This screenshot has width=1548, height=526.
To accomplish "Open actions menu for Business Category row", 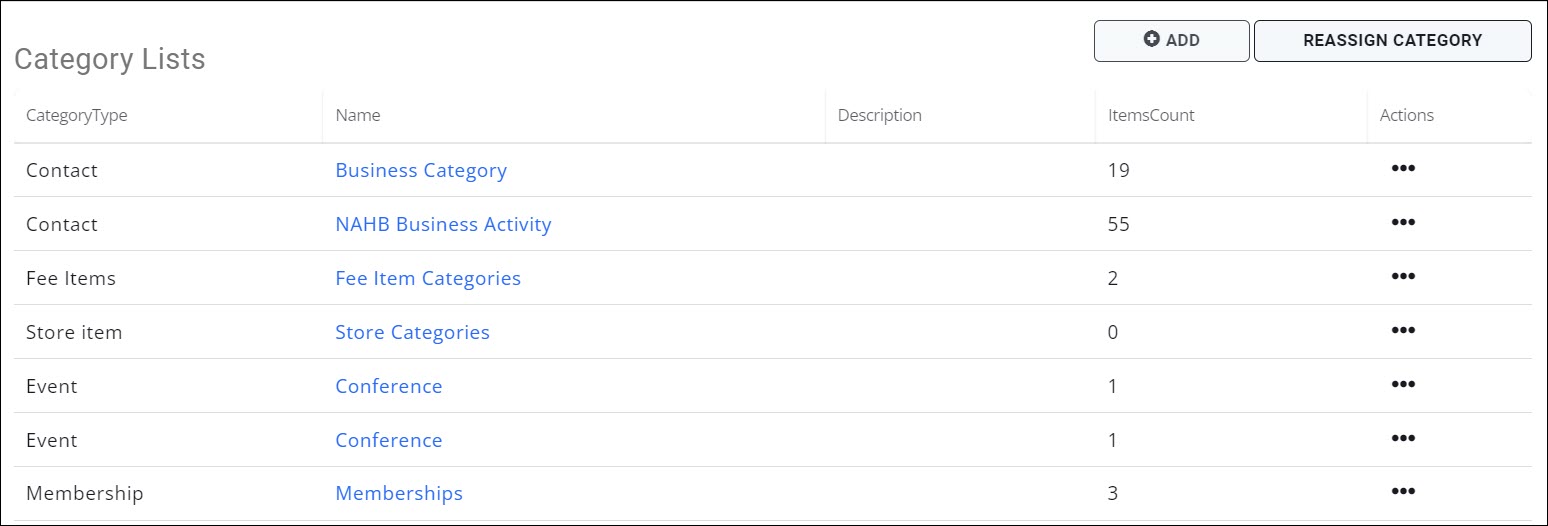I will point(1402,169).
